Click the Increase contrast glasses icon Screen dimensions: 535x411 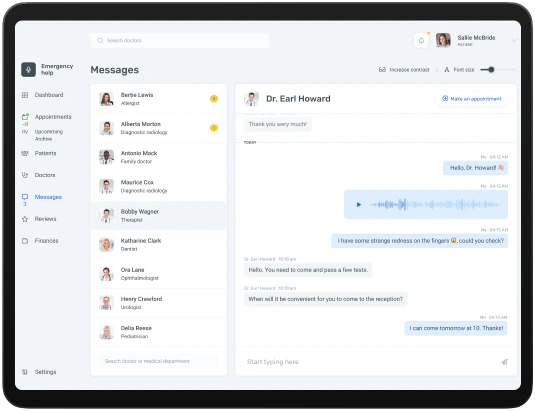pos(382,70)
